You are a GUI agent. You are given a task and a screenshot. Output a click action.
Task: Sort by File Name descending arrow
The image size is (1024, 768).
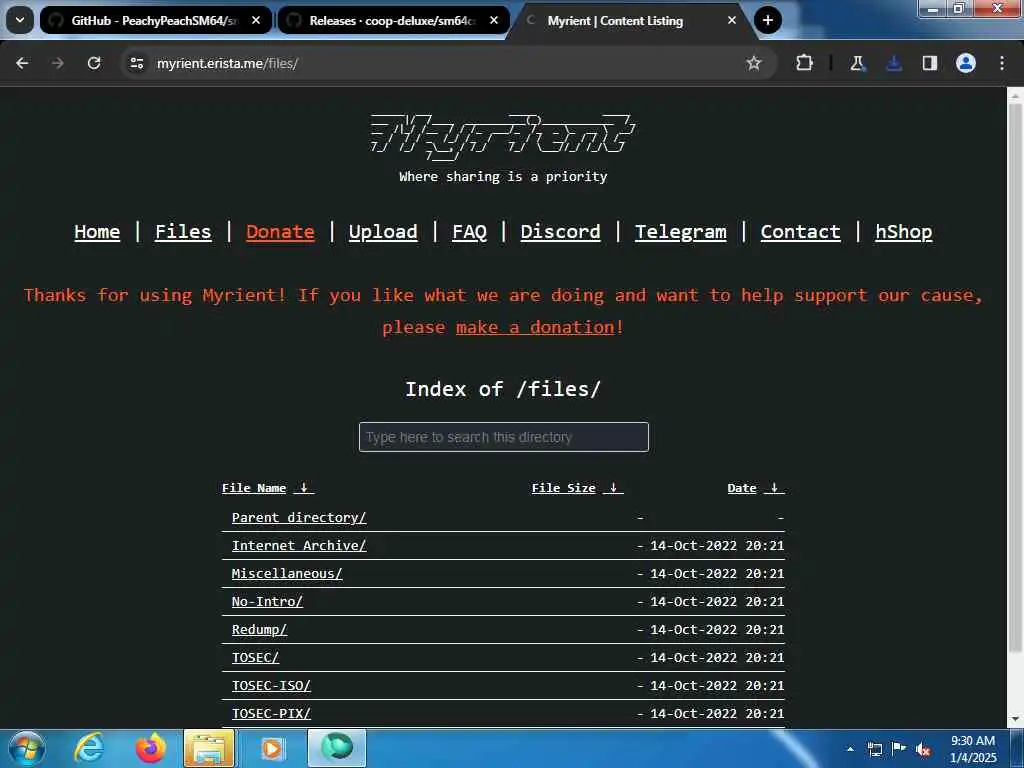point(304,488)
